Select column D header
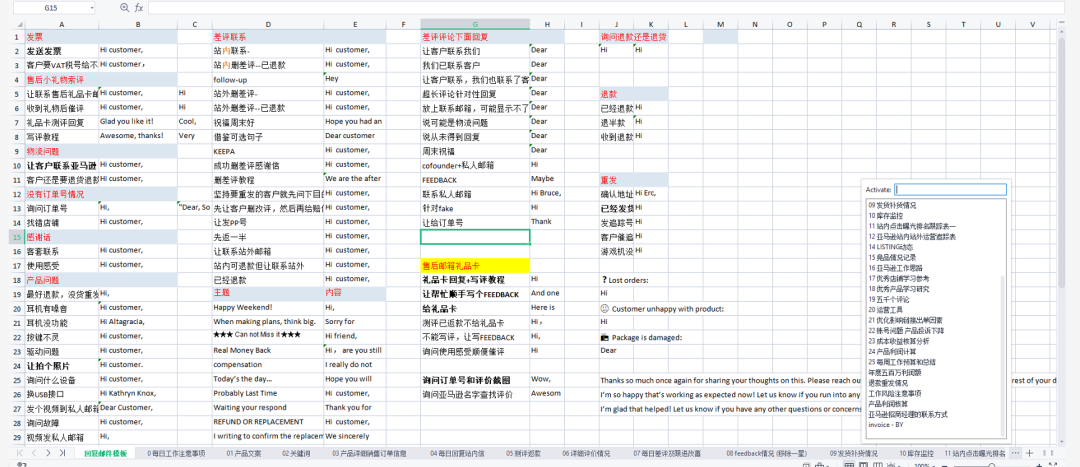Screen dimensions: 1080x467 coord(268,24)
